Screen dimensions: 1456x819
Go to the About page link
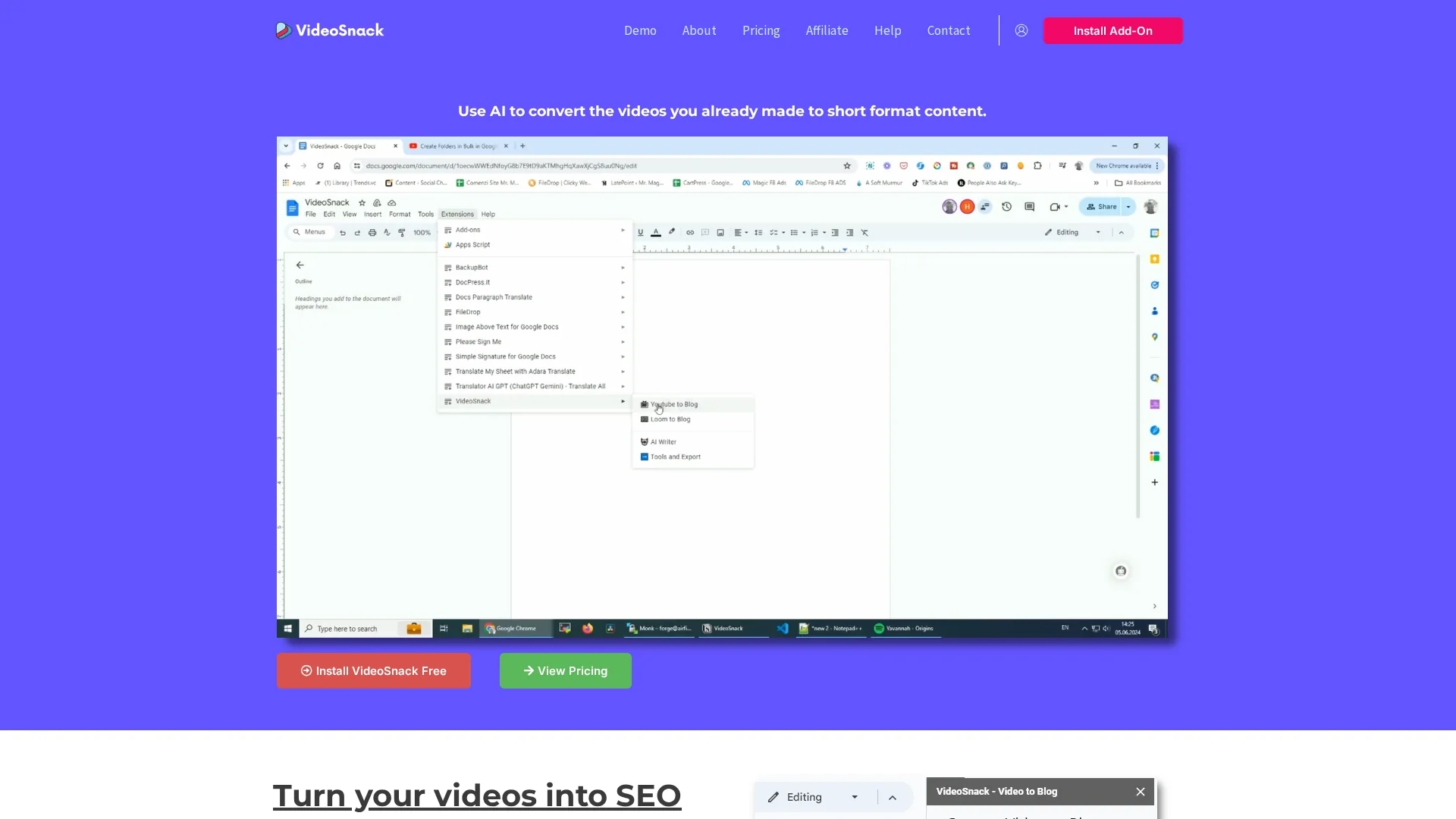(698, 30)
